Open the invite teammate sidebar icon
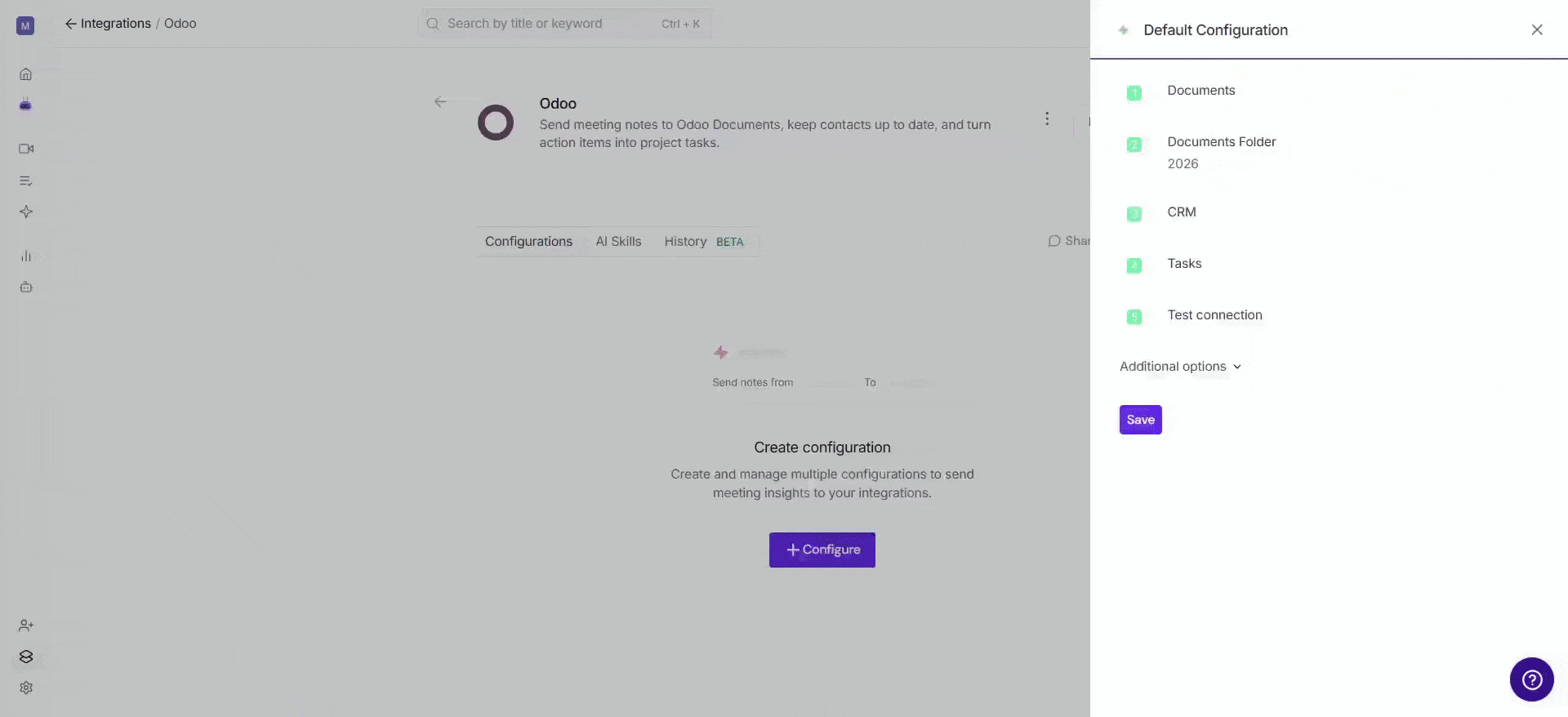 tap(26, 626)
